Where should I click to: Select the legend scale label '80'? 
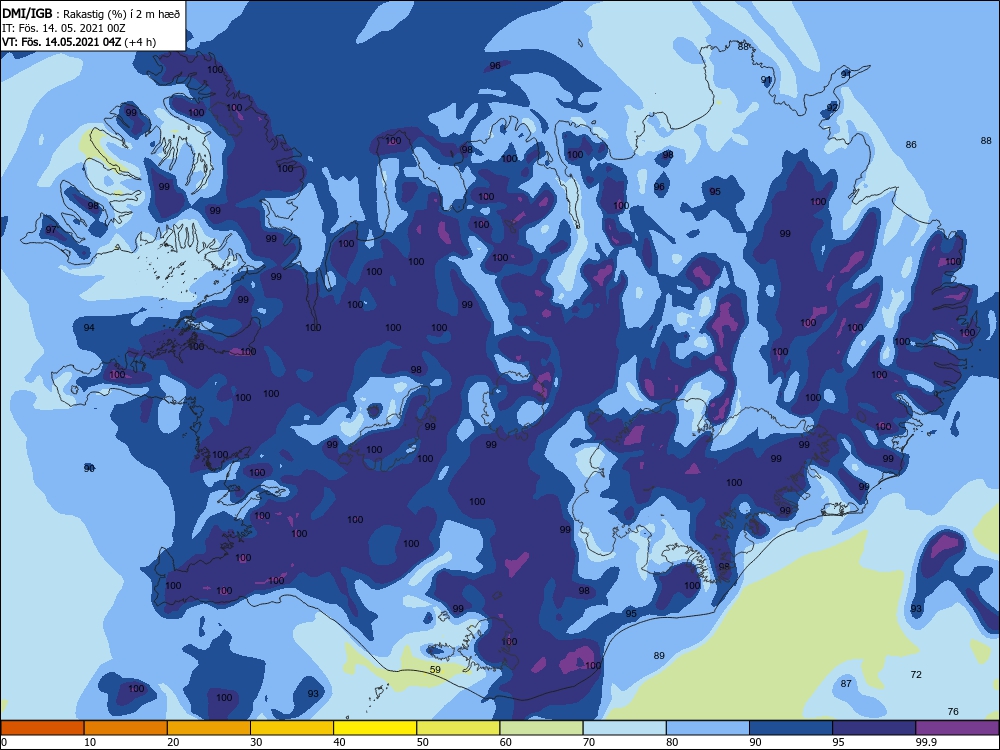pos(672,742)
